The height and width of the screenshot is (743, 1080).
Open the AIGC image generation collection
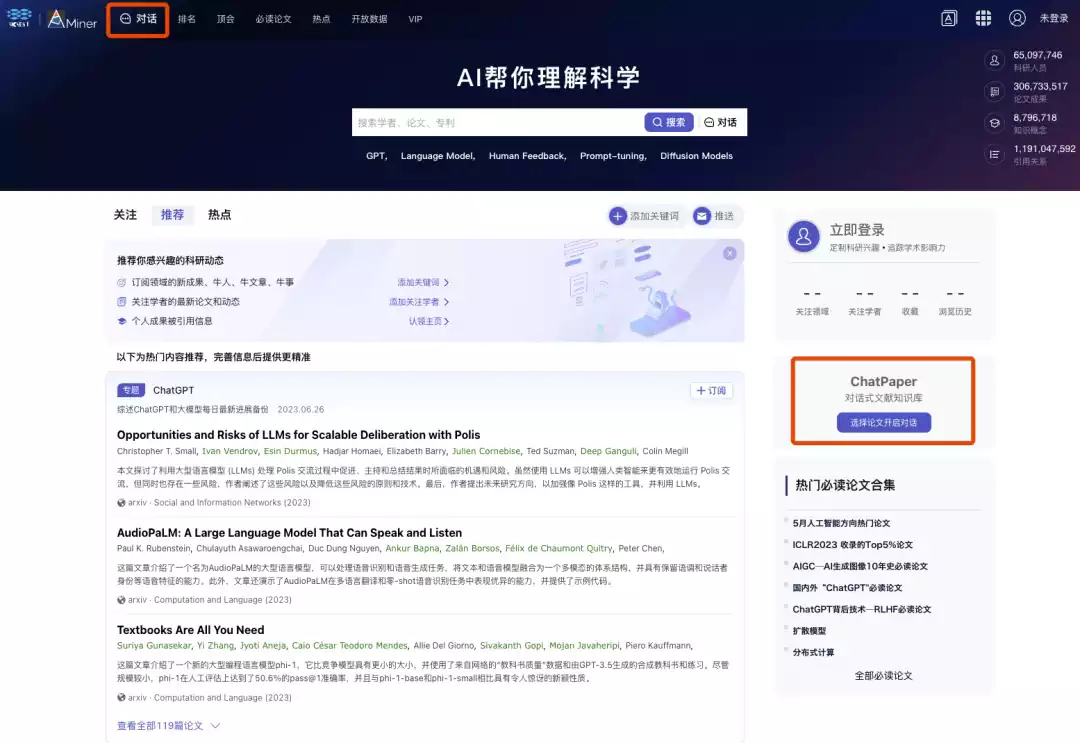pyautogui.click(x=860, y=566)
